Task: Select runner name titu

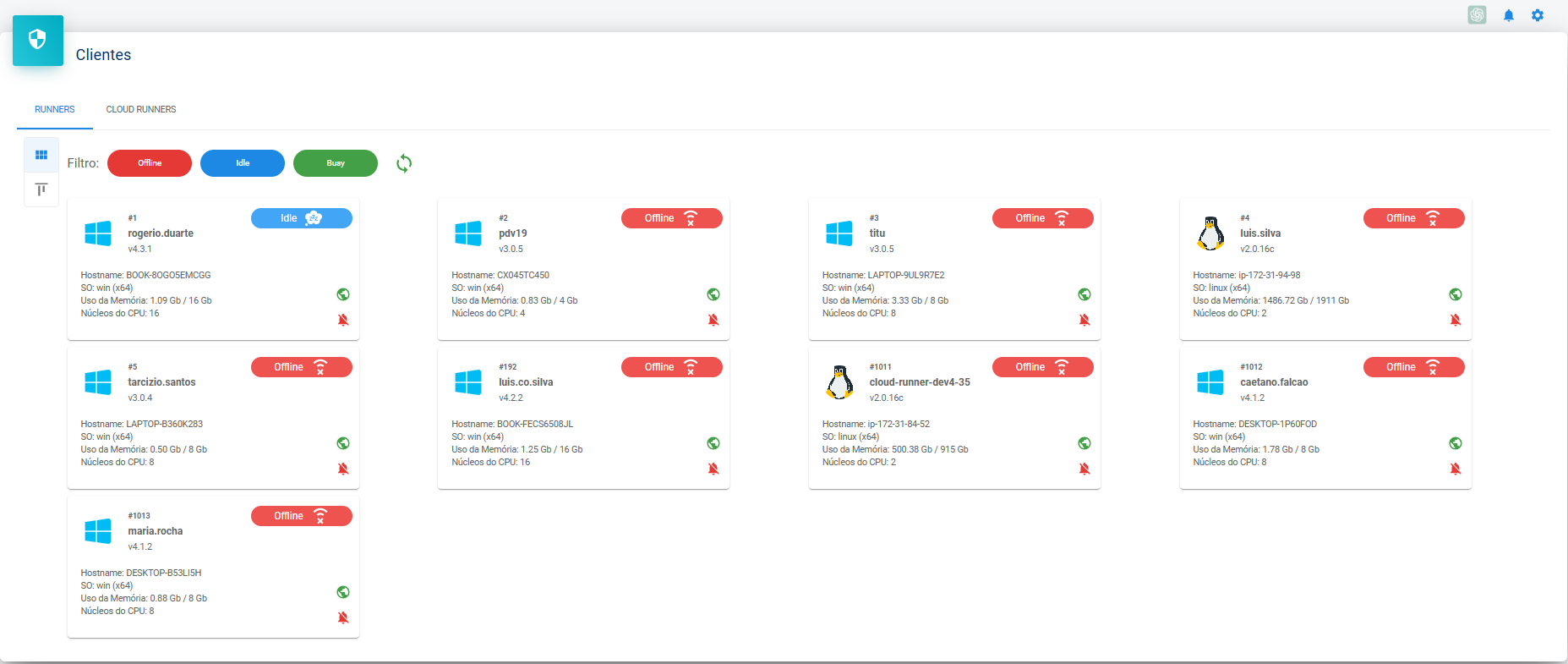Action: click(877, 233)
